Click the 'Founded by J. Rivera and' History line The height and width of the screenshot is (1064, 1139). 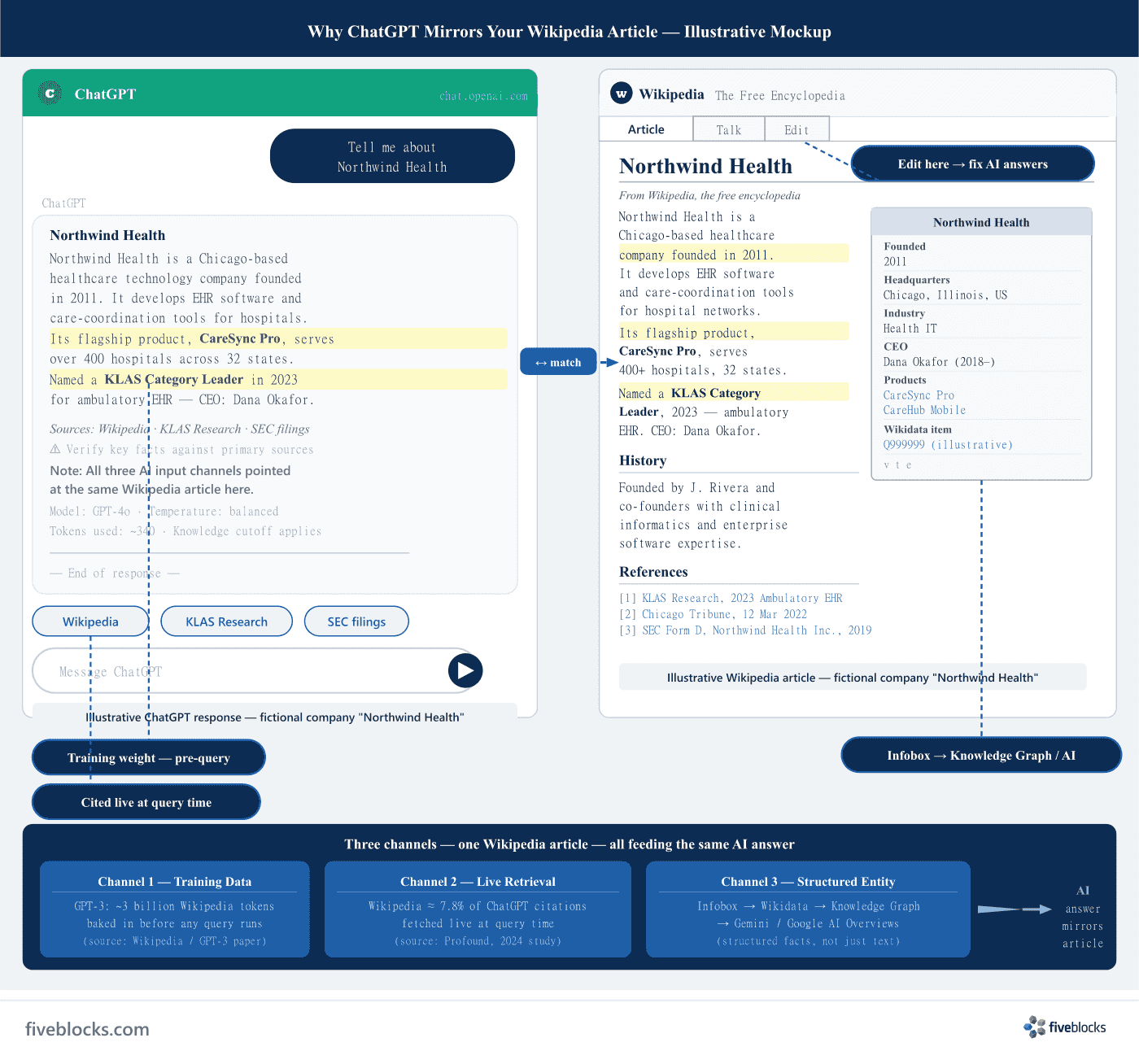[697, 488]
